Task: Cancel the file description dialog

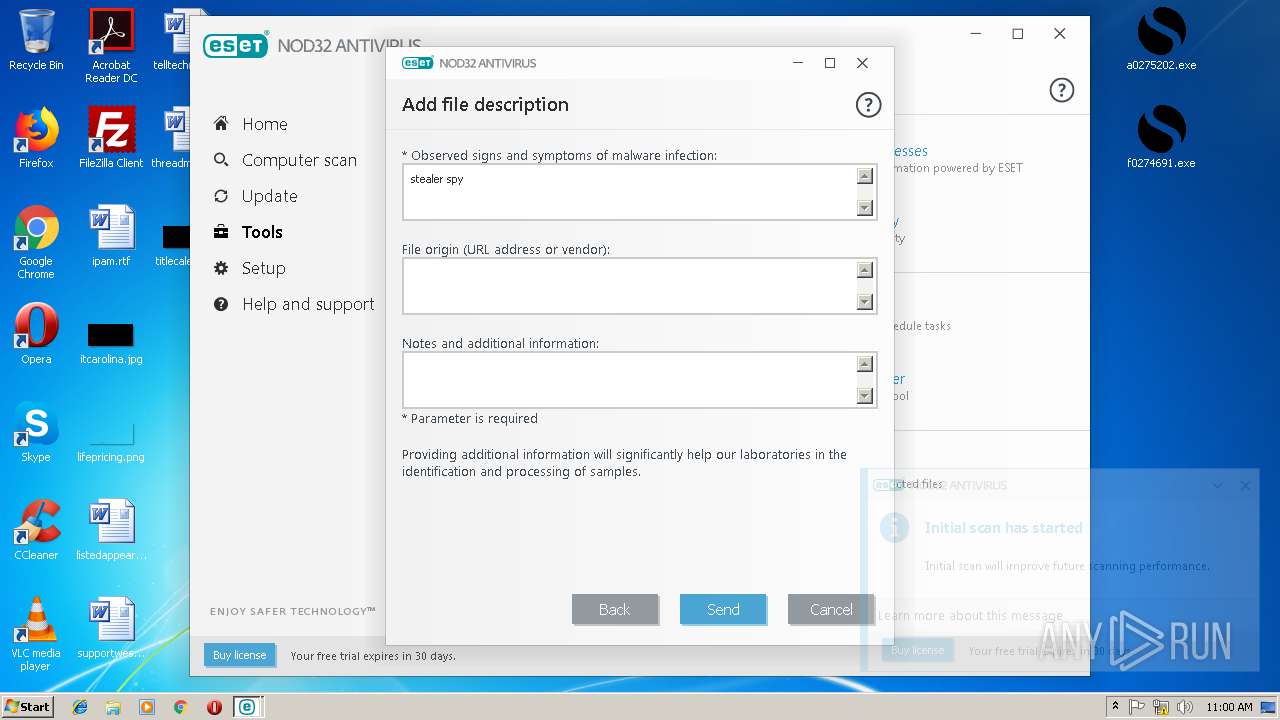Action: click(x=831, y=609)
